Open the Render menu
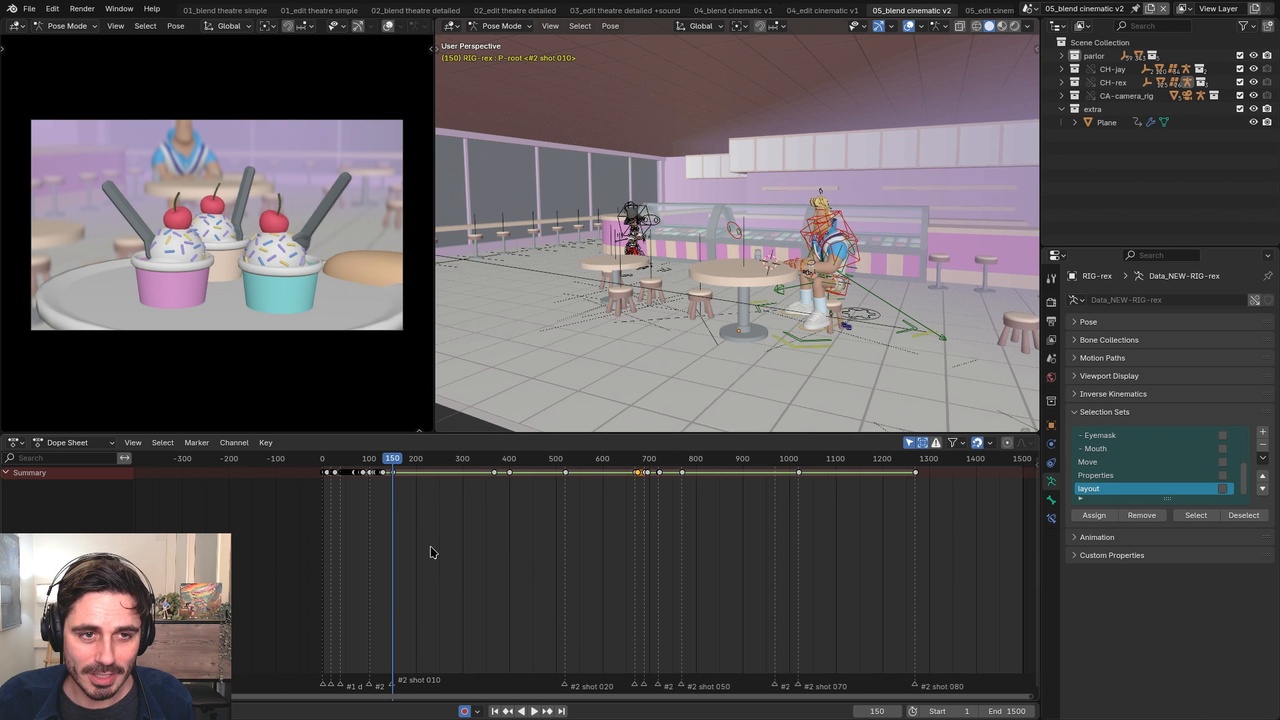Viewport: 1280px width, 720px height. [82, 9]
